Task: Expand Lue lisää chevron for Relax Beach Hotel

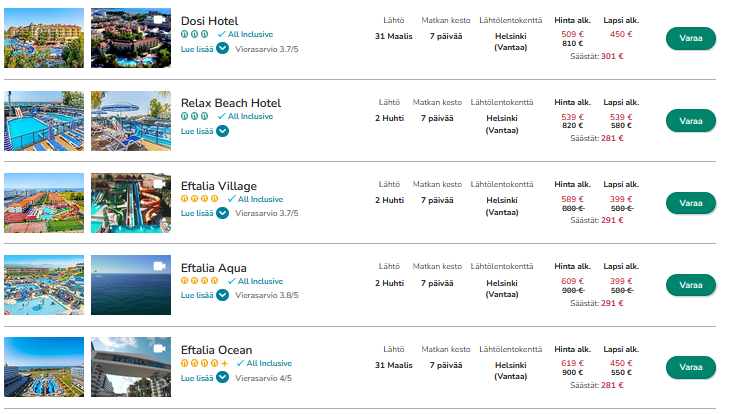Action: [x=223, y=131]
